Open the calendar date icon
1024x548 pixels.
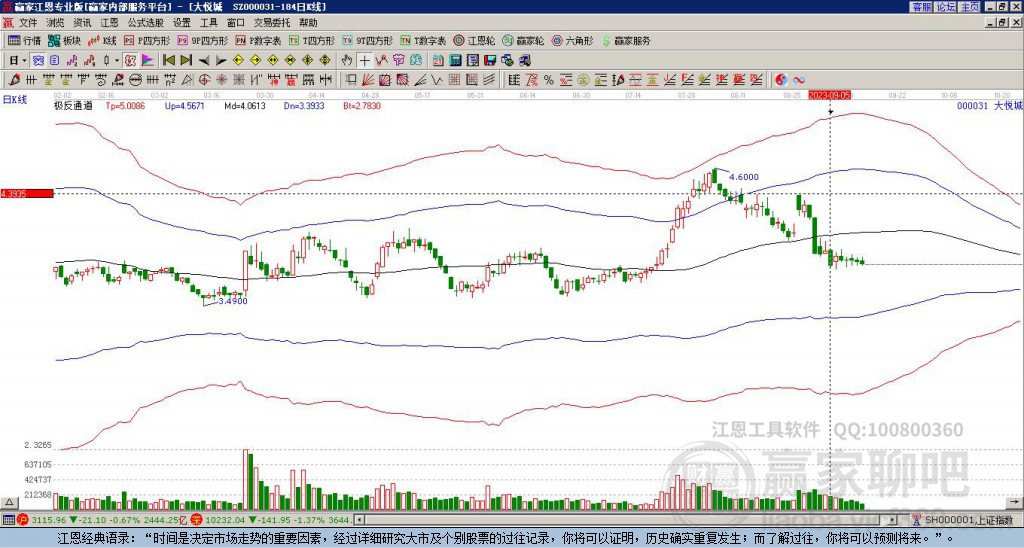438,61
